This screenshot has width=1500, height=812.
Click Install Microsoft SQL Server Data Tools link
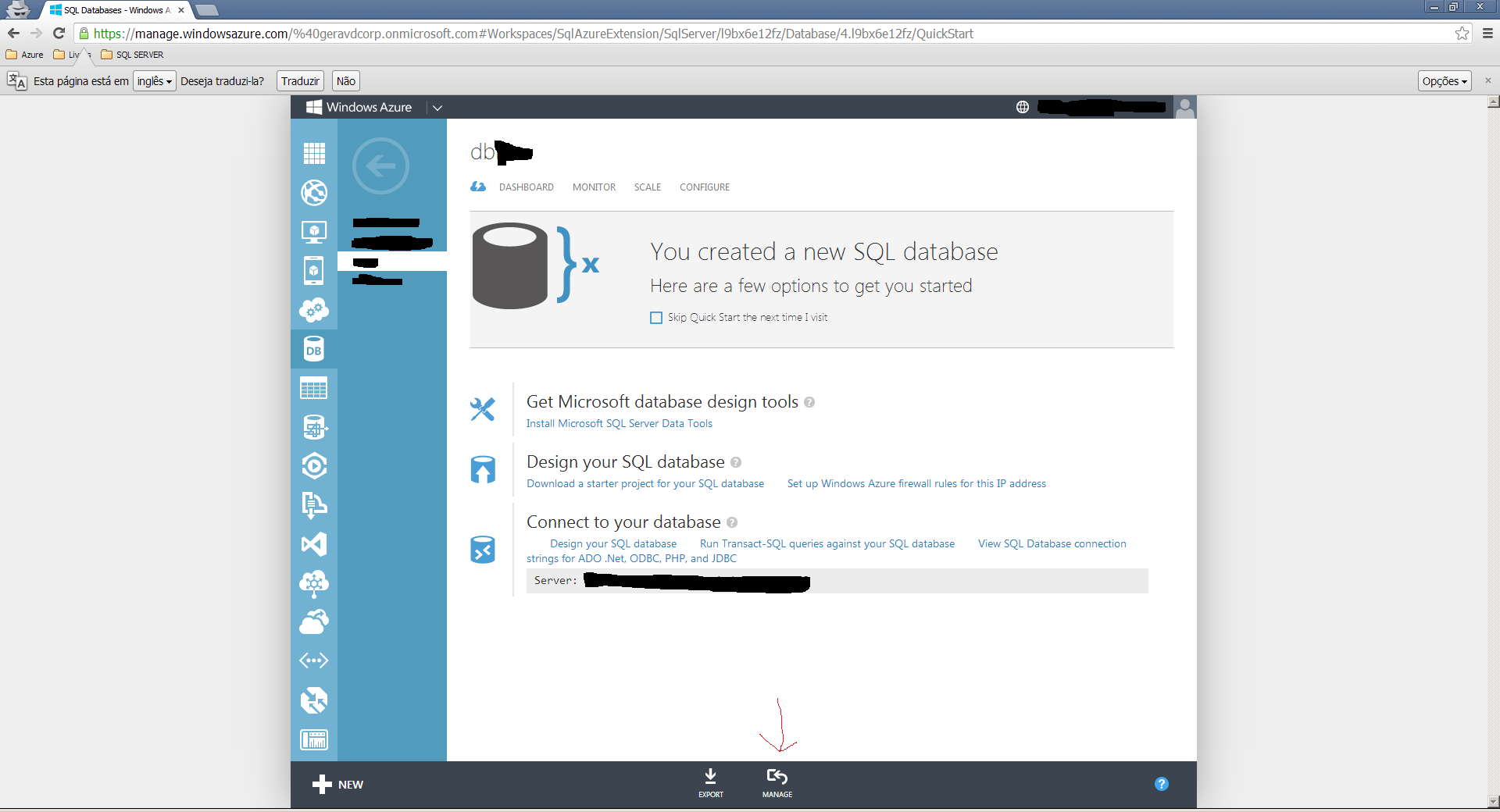[x=620, y=424]
